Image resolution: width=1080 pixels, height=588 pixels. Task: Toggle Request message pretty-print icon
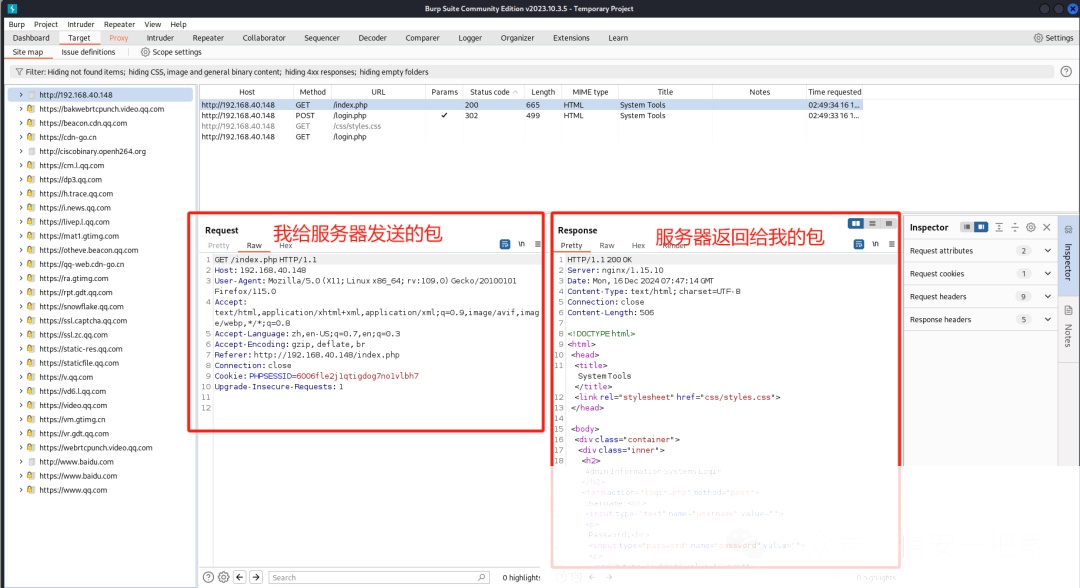pos(505,244)
